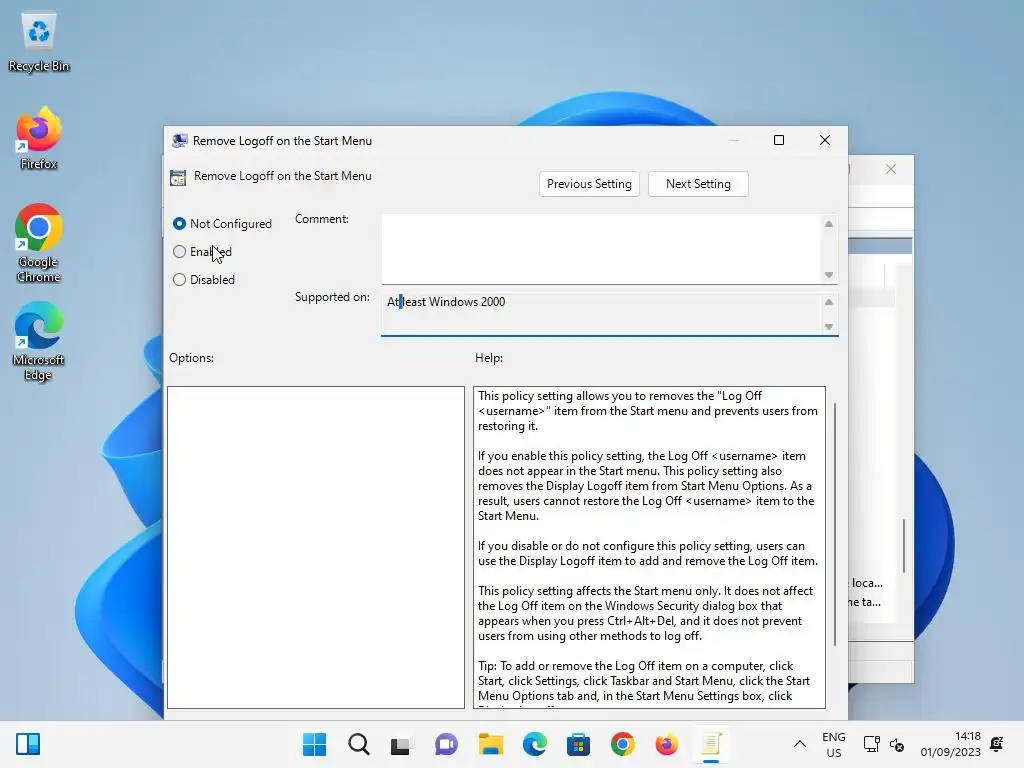Open the network status tray icon
The image size is (1024, 768).
[871, 744]
